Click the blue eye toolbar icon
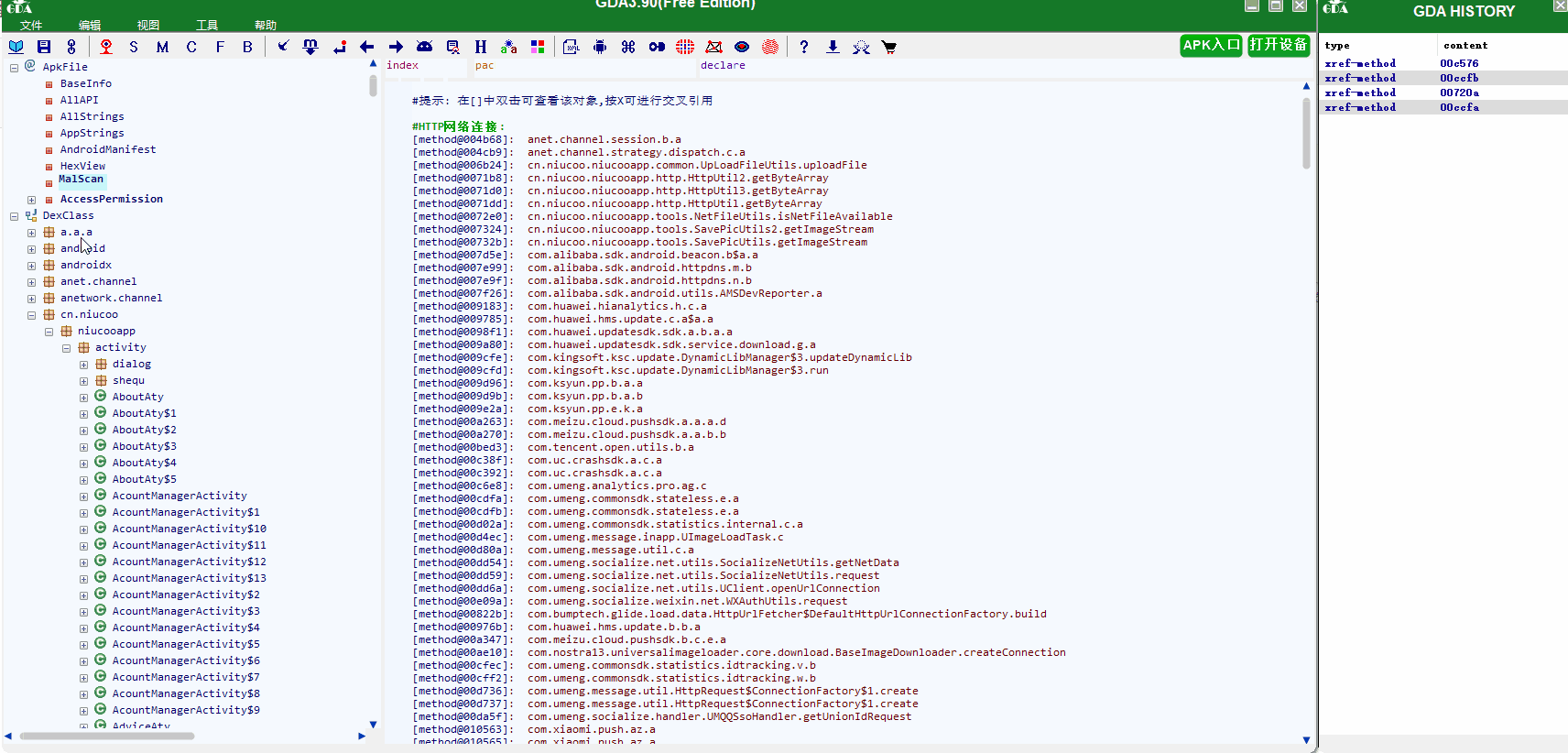This screenshot has height=753, width=1568. [x=742, y=47]
